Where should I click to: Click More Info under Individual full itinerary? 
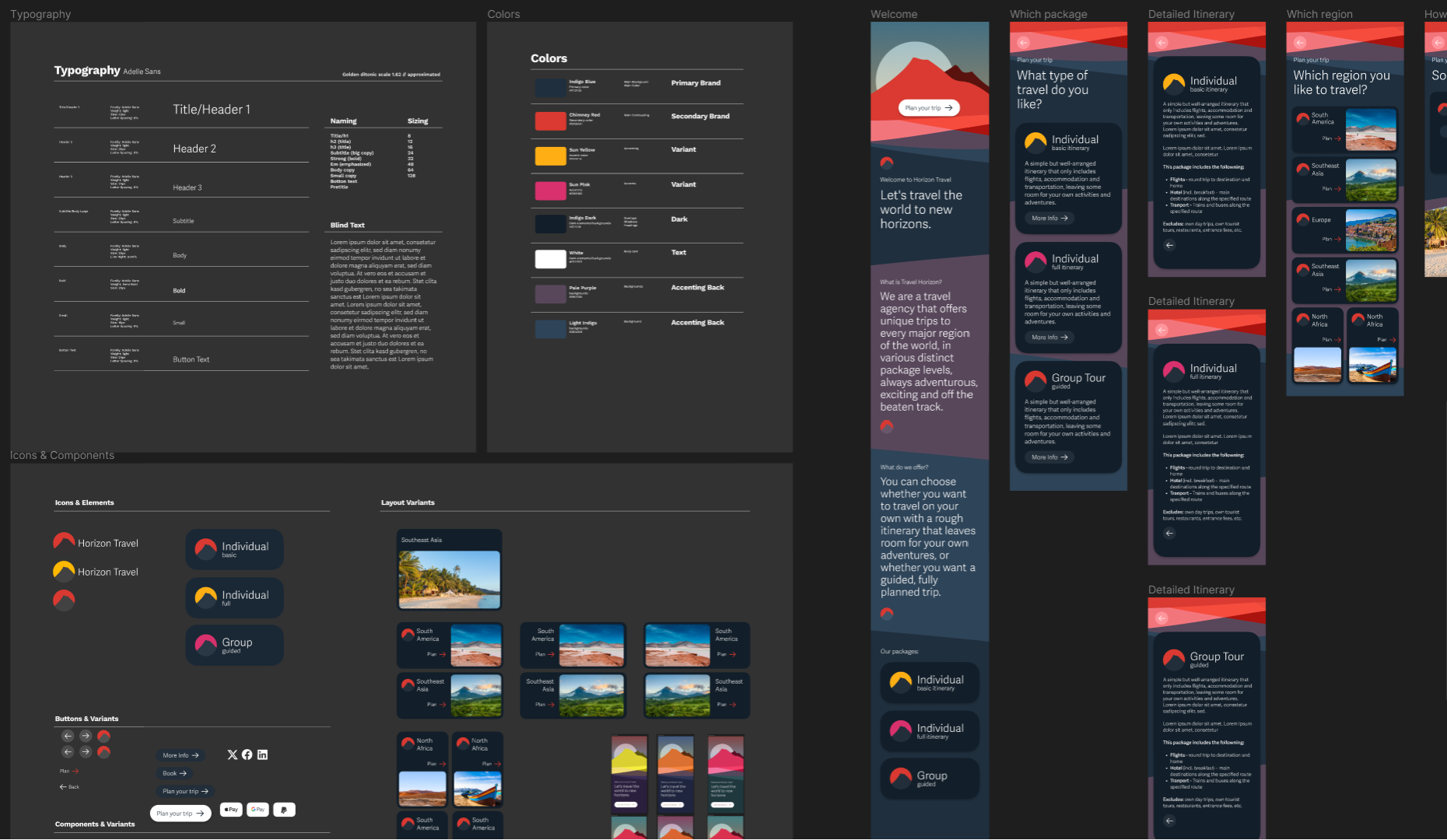click(x=1049, y=338)
